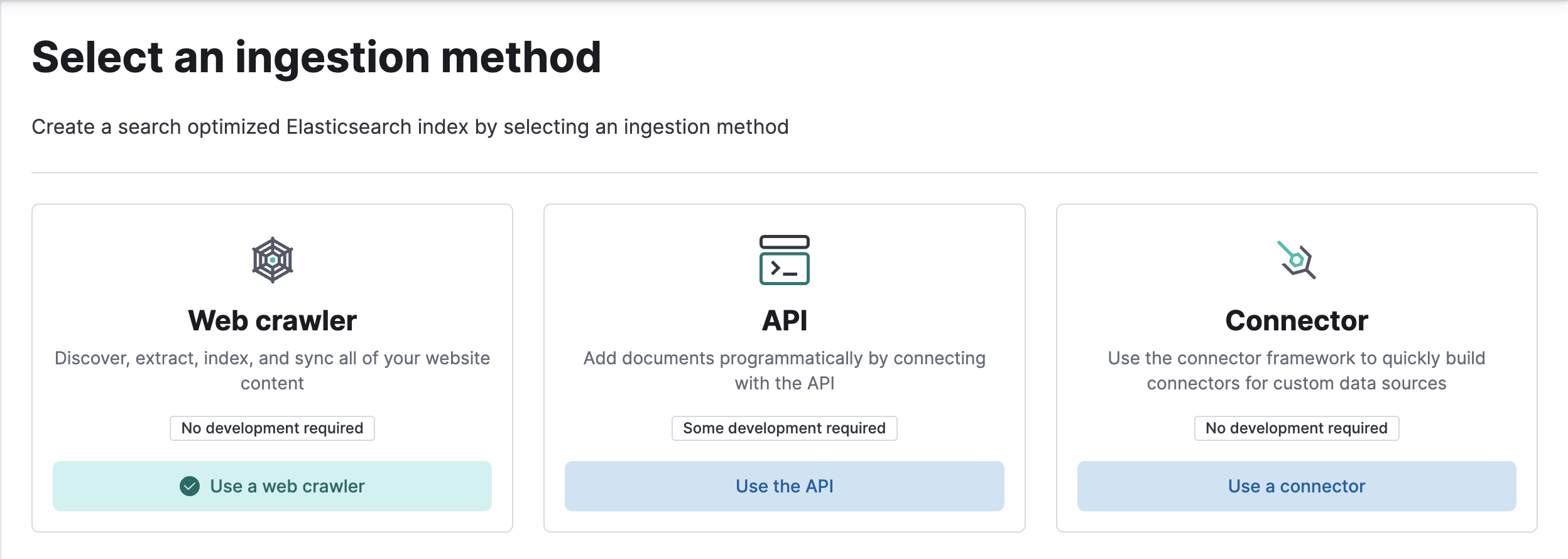
Task: Click the 'No development required' badge under Web crawler
Action: click(272, 428)
